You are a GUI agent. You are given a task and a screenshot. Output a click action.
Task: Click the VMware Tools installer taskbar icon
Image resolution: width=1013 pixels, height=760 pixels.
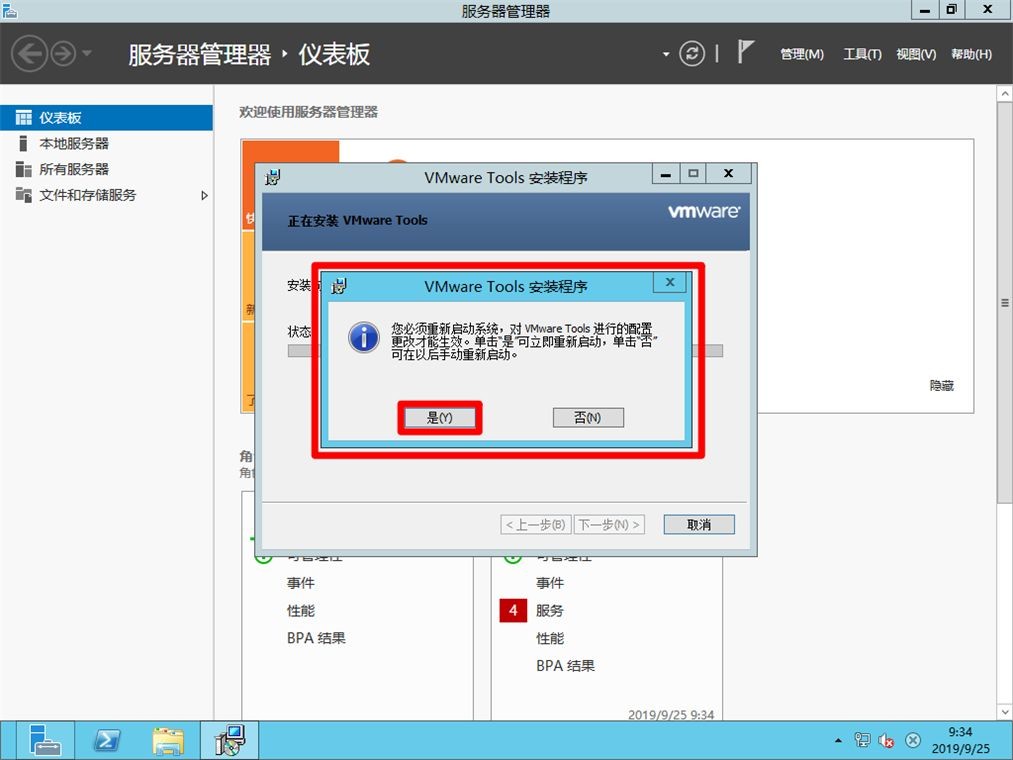pos(229,741)
